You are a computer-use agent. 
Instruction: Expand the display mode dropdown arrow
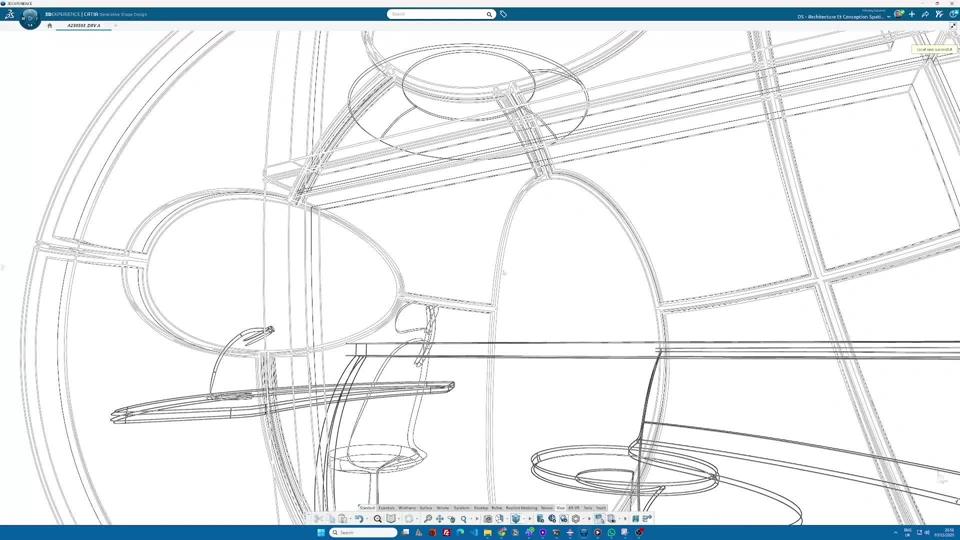[524, 519]
